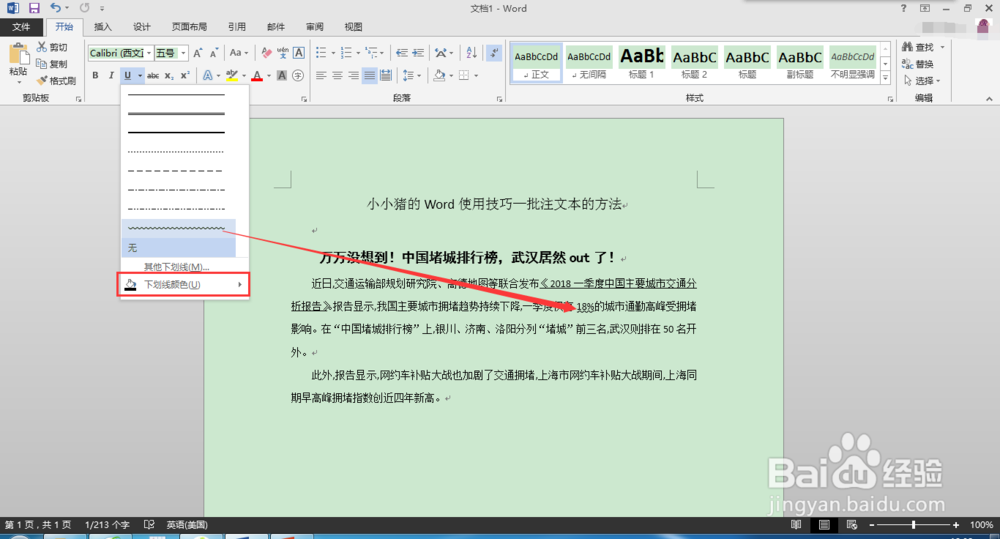Click the yellow text highlight color button
This screenshot has height=539, width=1000.
(x=232, y=75)
